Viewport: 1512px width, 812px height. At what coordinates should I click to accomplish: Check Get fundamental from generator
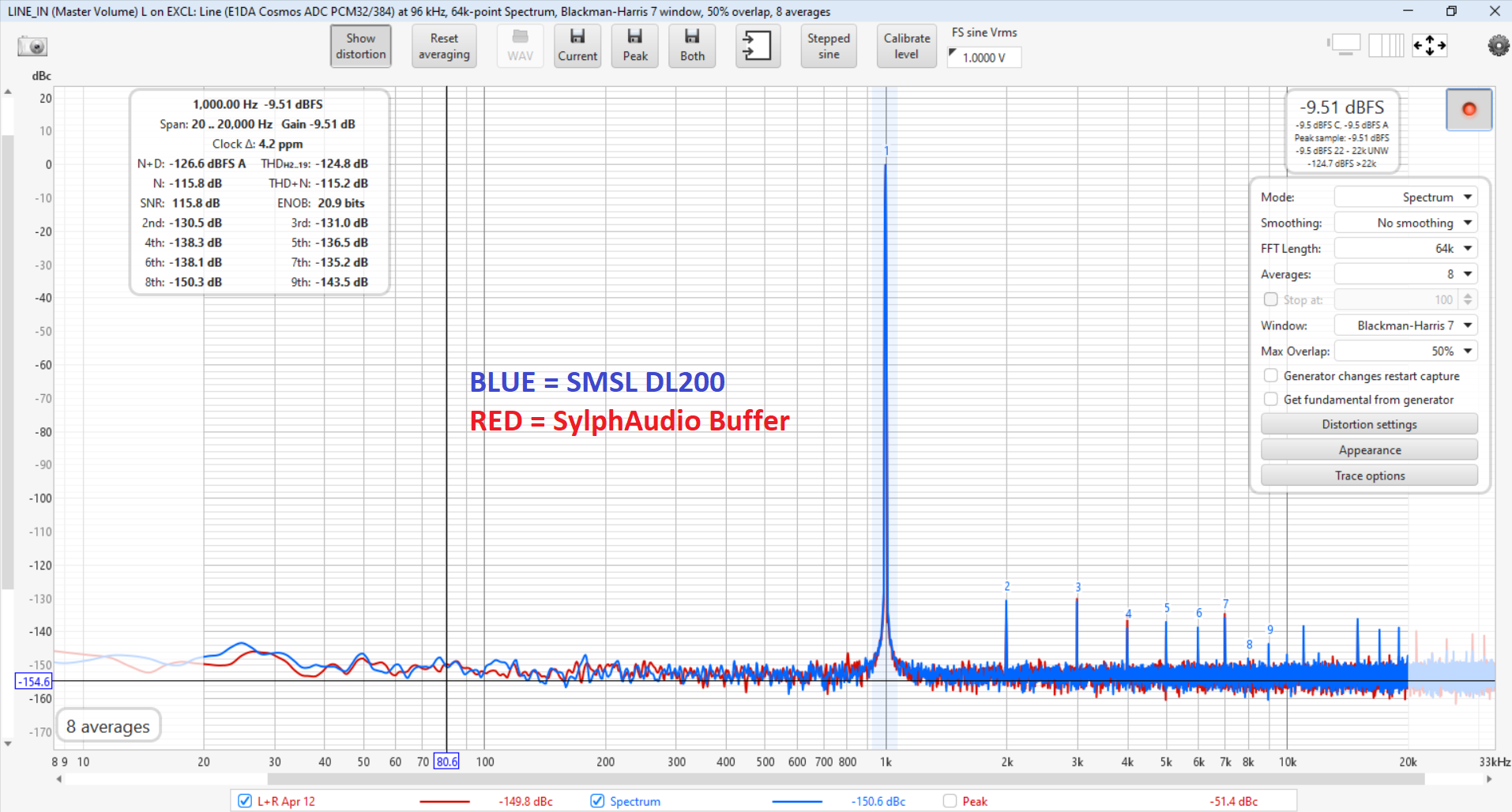pos(1271,399)
